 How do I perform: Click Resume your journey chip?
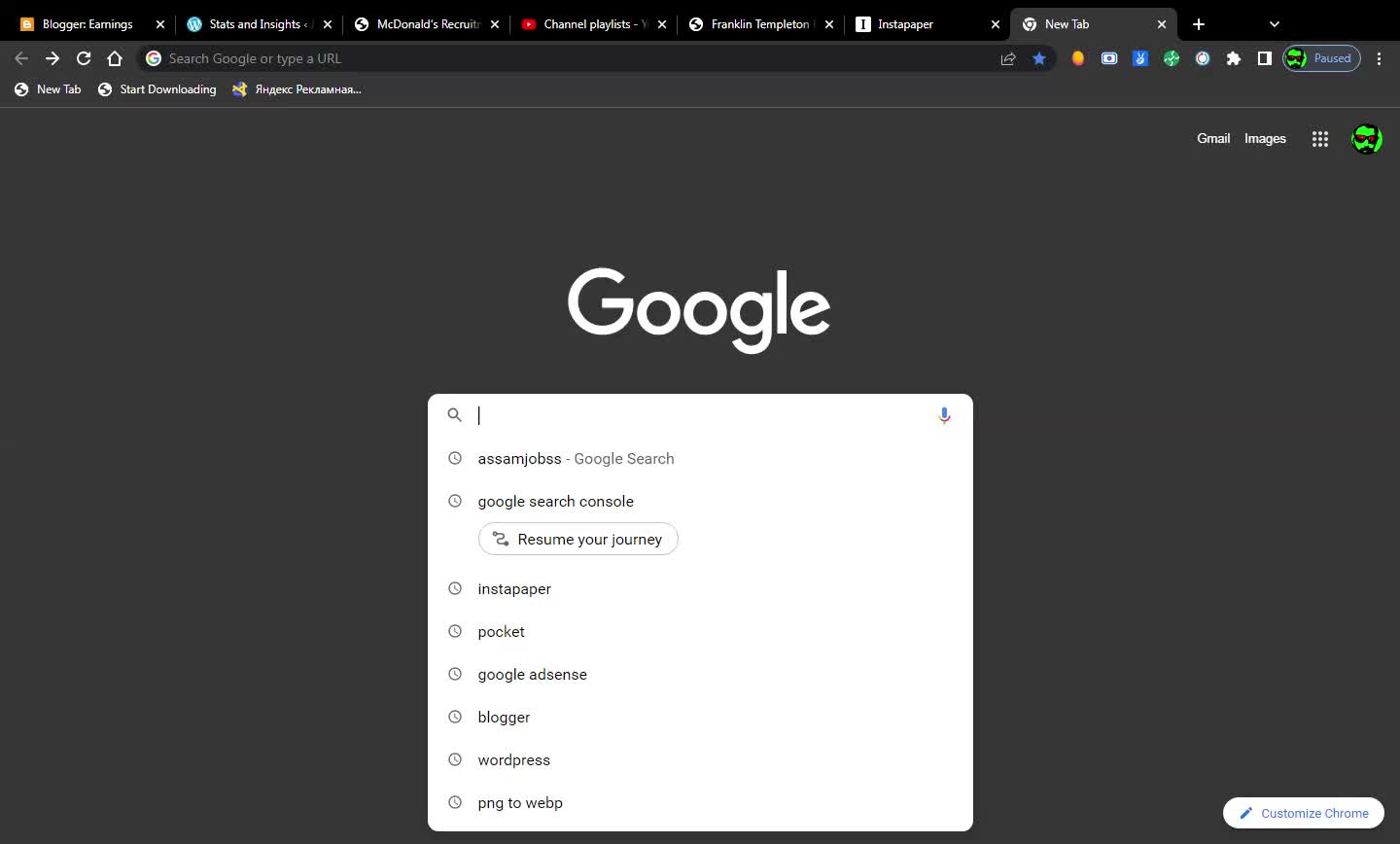click(x=578, y=540)
